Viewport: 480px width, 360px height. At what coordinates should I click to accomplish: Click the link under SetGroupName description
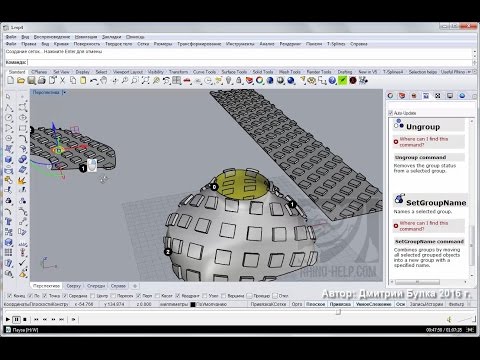point(423,226)
